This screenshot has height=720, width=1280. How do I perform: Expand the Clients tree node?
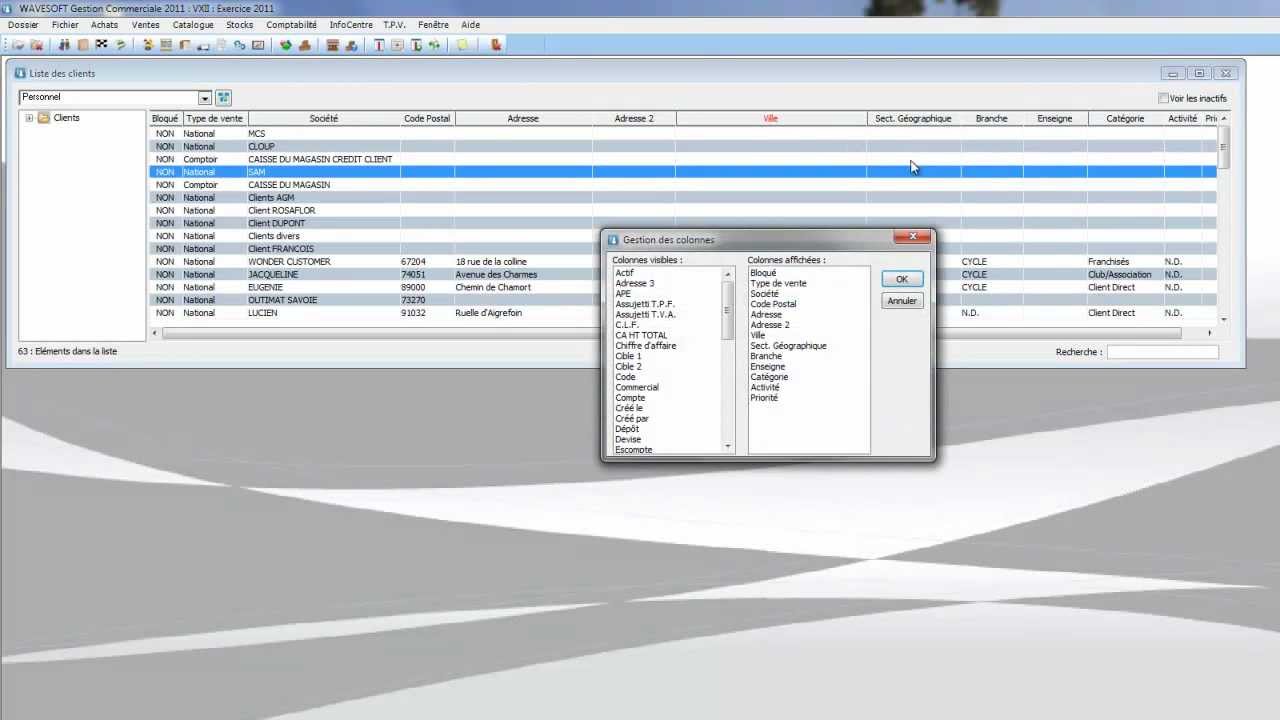[29, 118]
